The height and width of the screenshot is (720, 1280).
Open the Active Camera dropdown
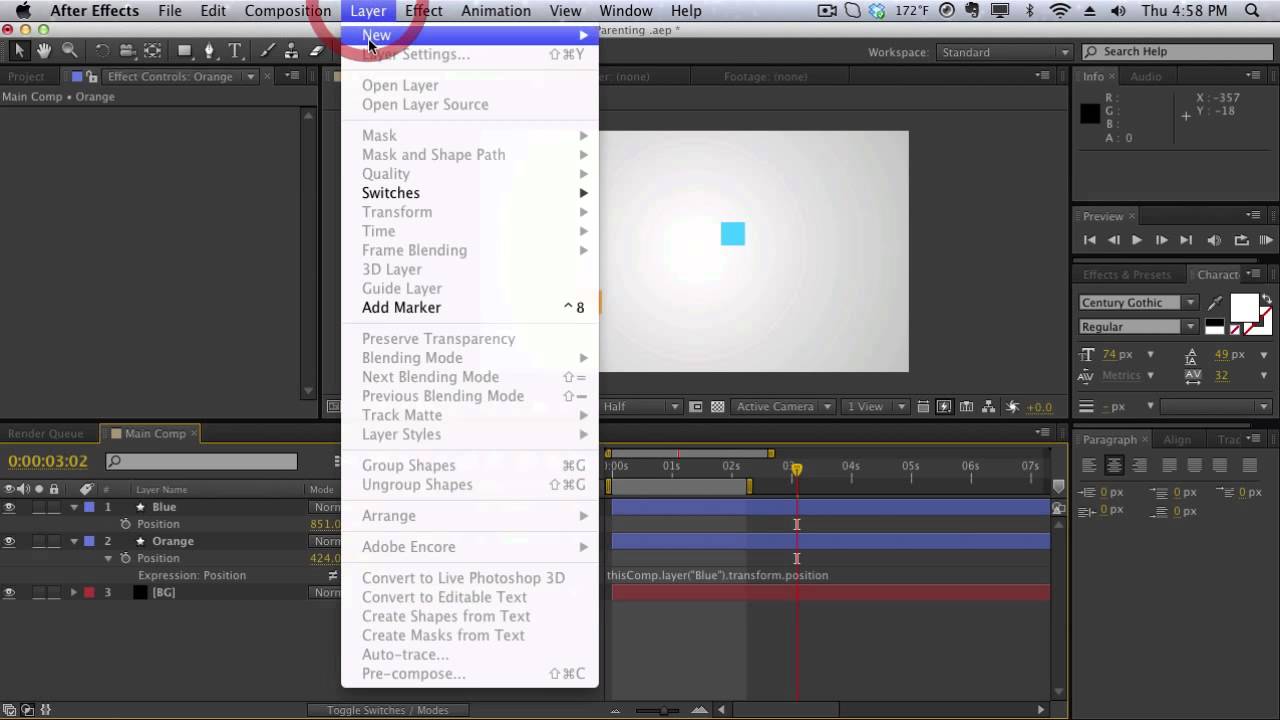(785, 407)
